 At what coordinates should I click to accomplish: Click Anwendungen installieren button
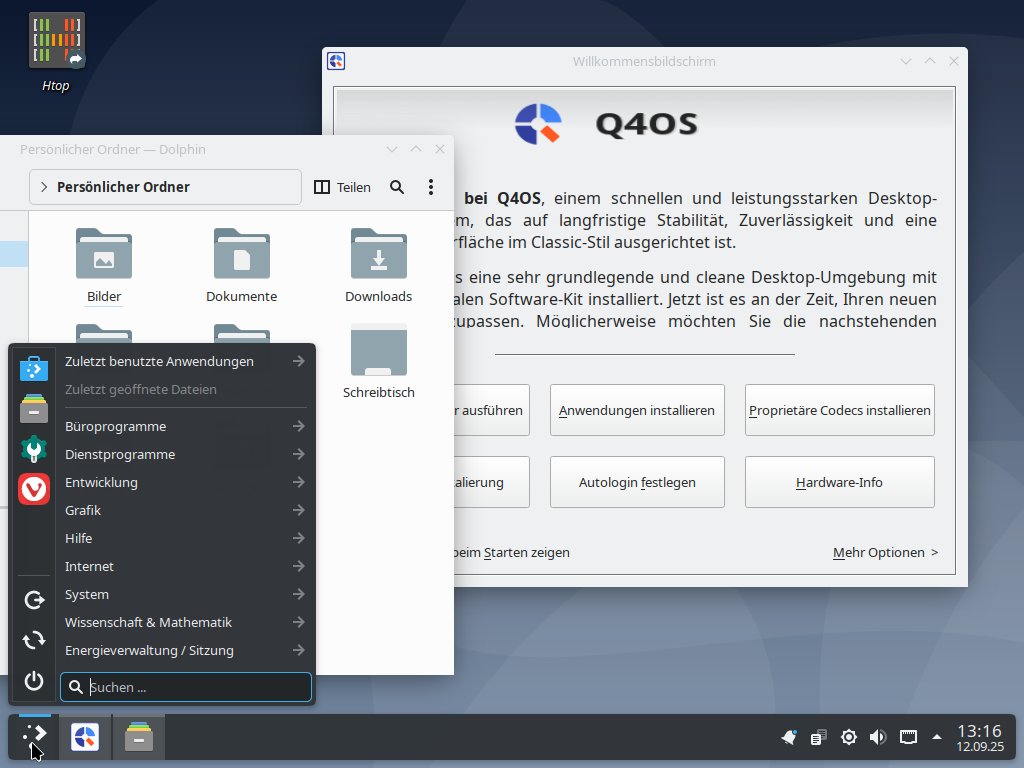tap(637, 410)
